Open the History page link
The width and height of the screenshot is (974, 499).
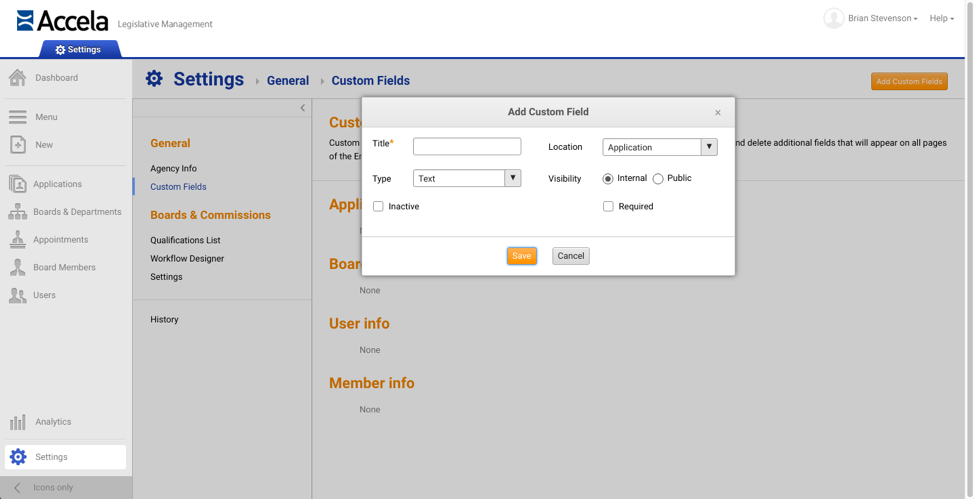click(164, 319)
